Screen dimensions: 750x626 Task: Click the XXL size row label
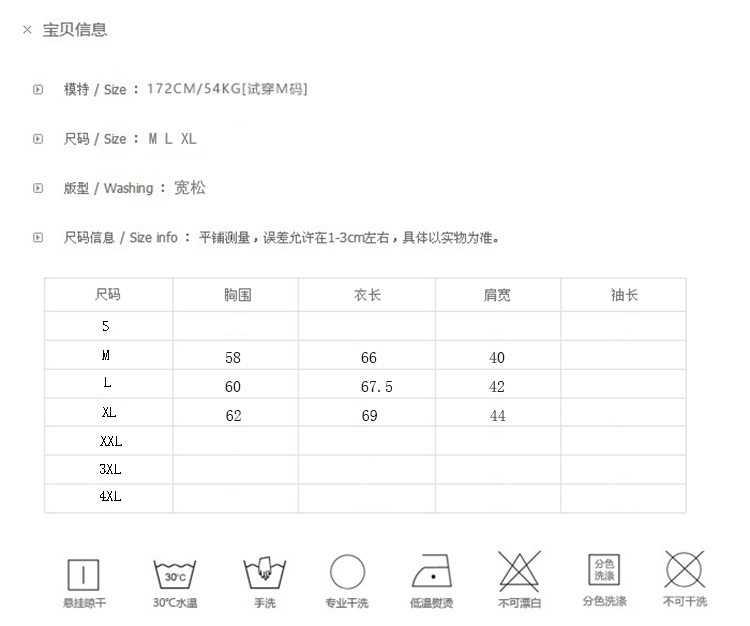(111, 440)
